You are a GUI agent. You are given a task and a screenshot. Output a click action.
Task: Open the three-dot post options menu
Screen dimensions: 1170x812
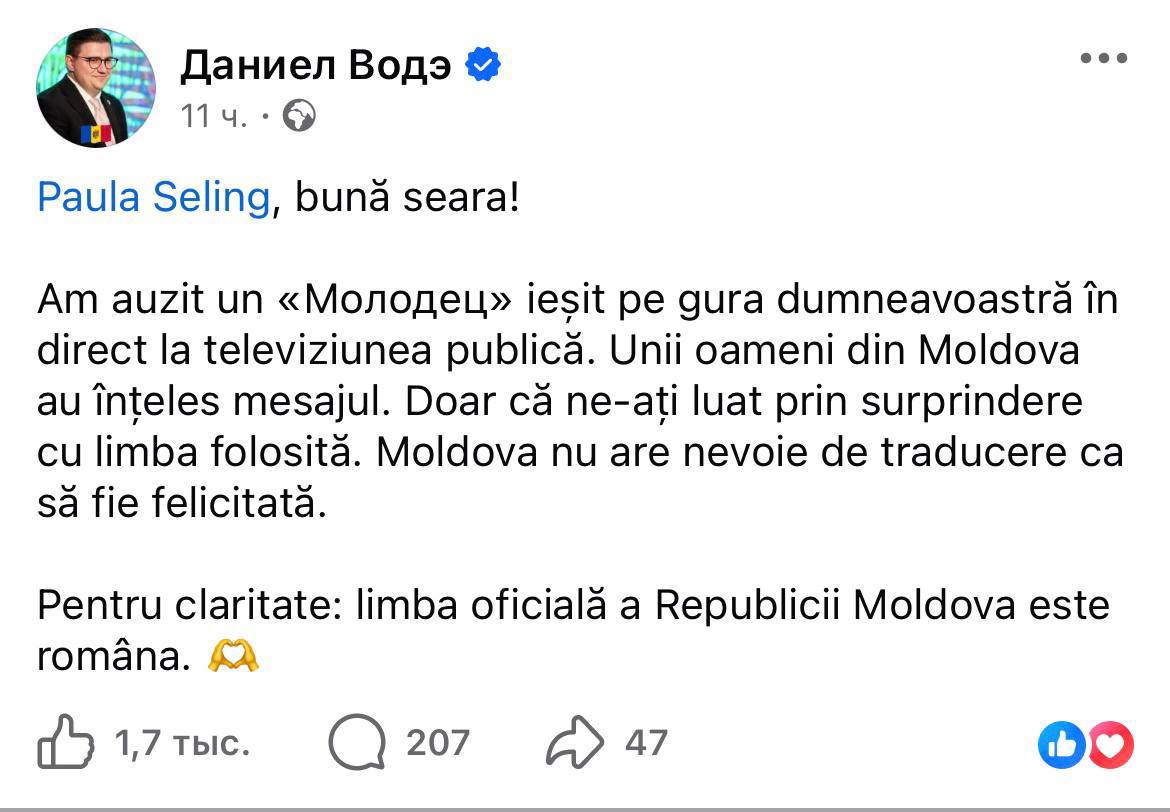pyautogui.click(x=1104, y=59)
